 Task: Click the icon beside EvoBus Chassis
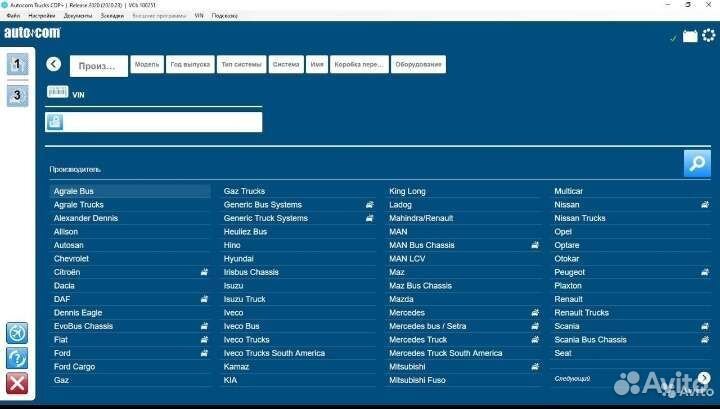pyautogui.click(x=204, y=326)
